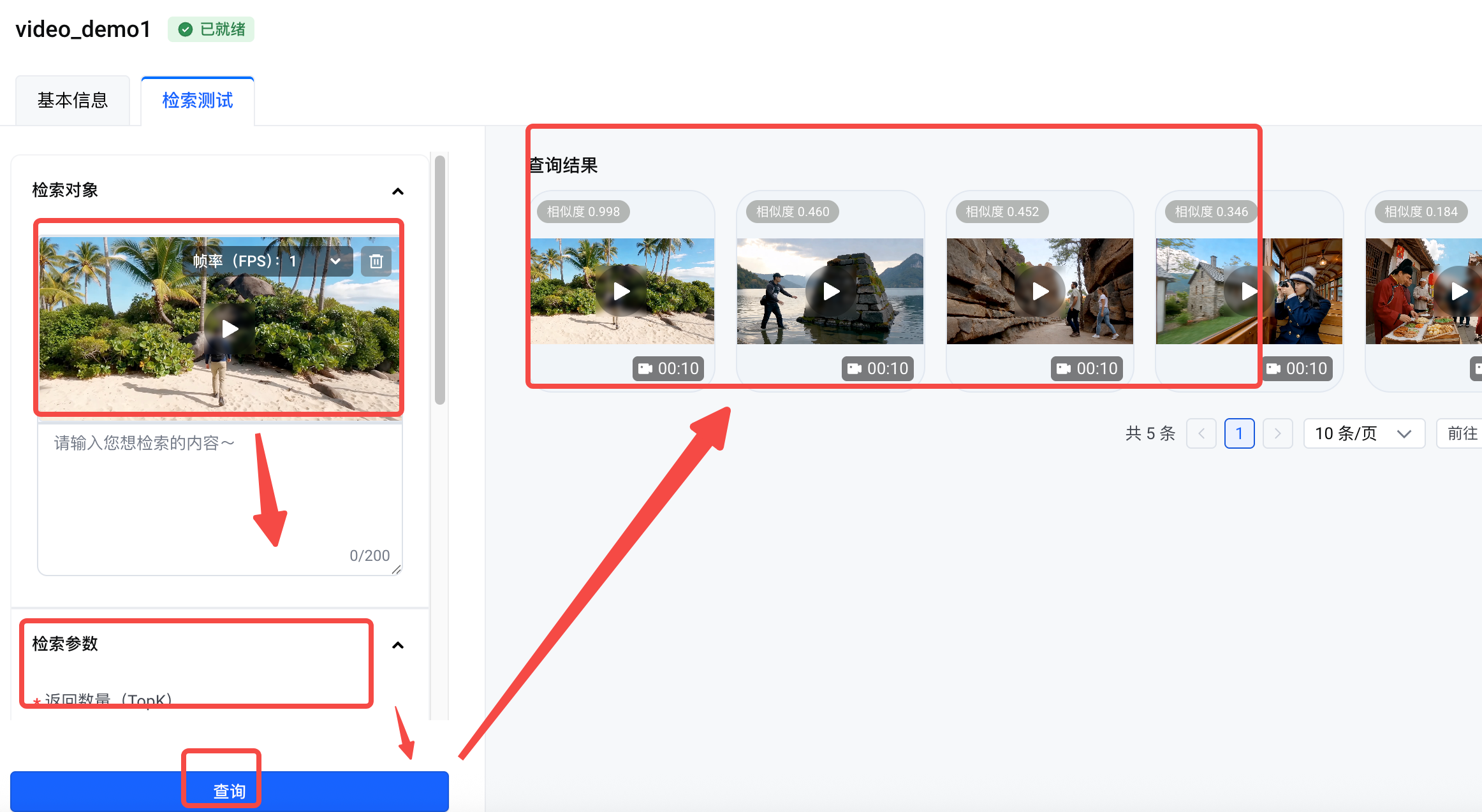Click the 已就绪 status badge

click(211, 29)
